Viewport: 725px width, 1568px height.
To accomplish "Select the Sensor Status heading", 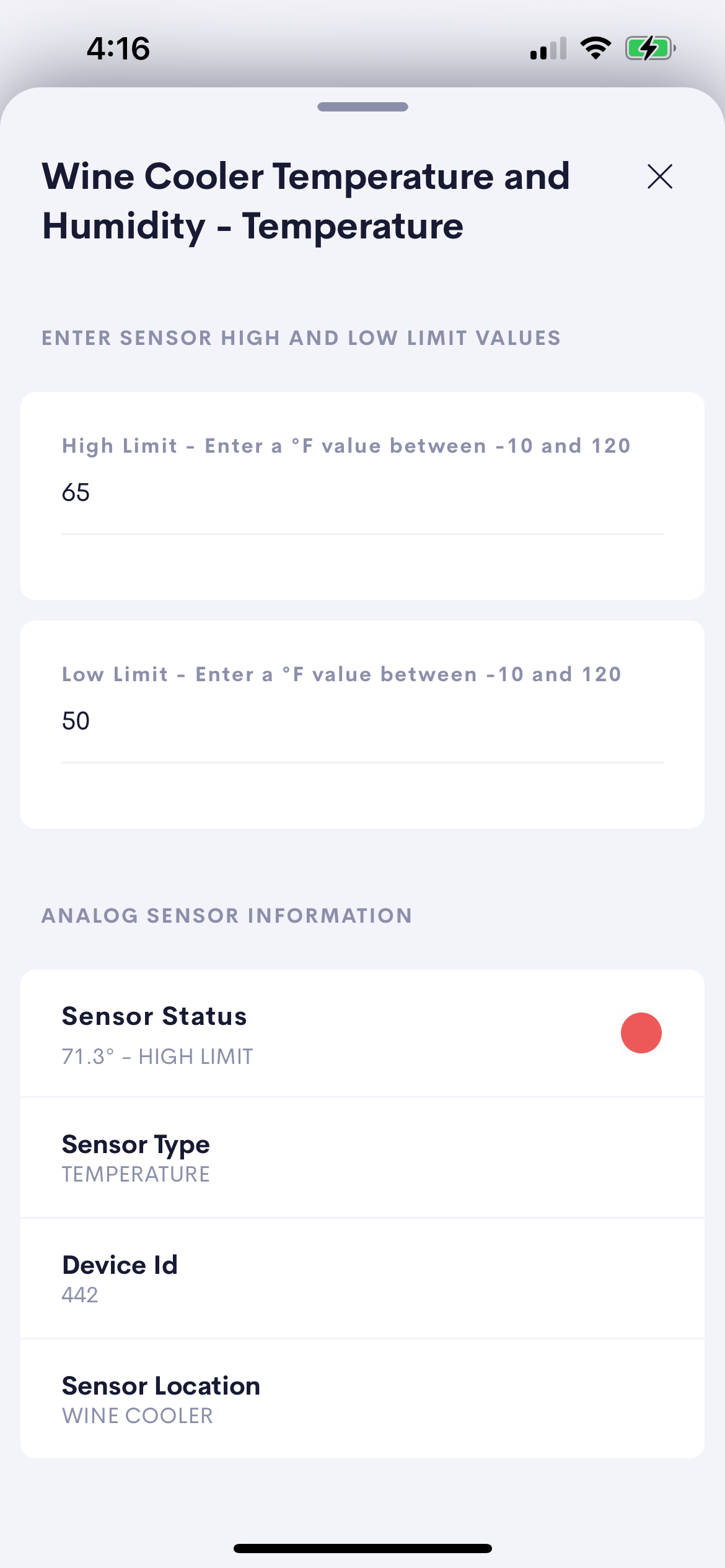I will click(x=154, y=1016).
